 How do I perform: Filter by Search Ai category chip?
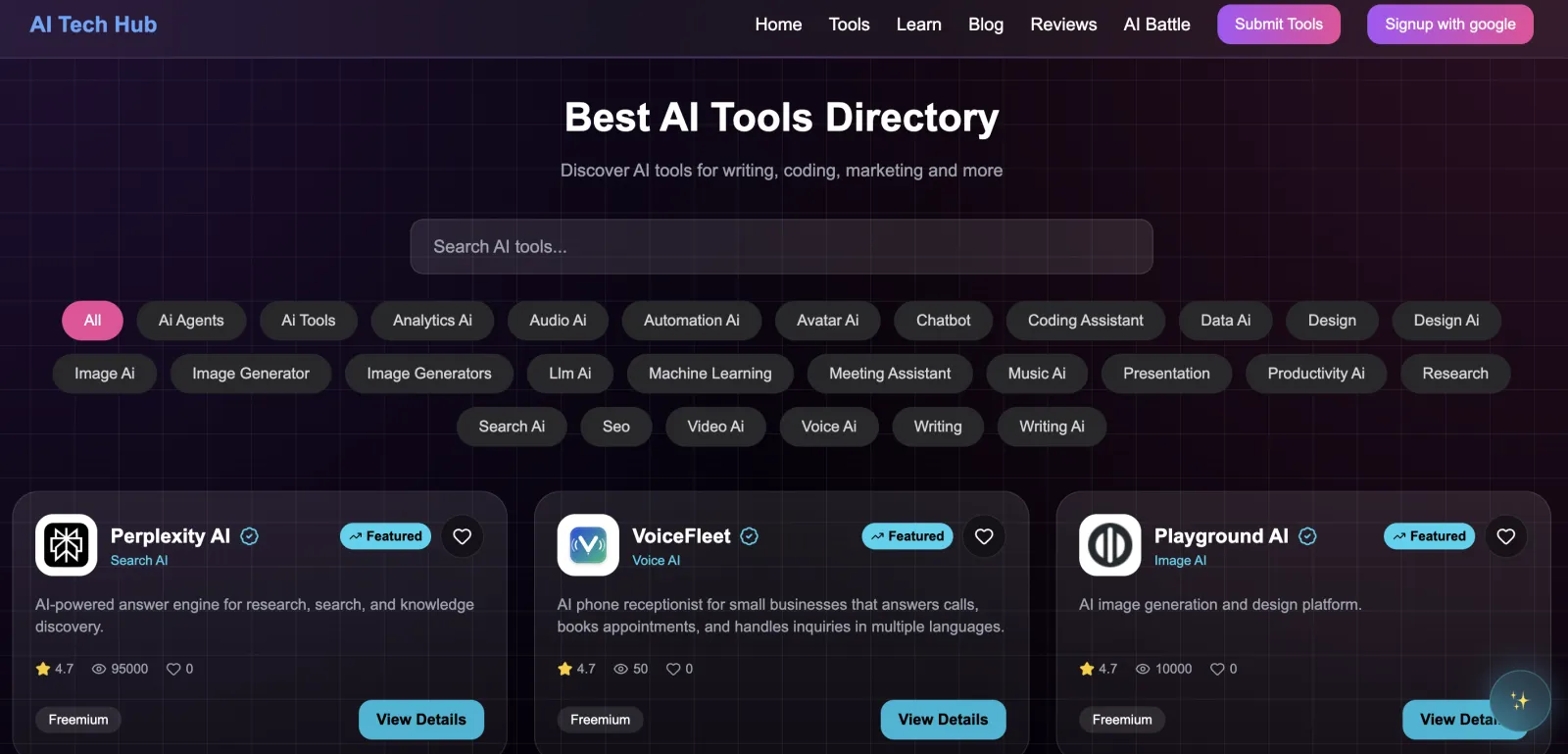pyautogui.click(x=512, y=427)
